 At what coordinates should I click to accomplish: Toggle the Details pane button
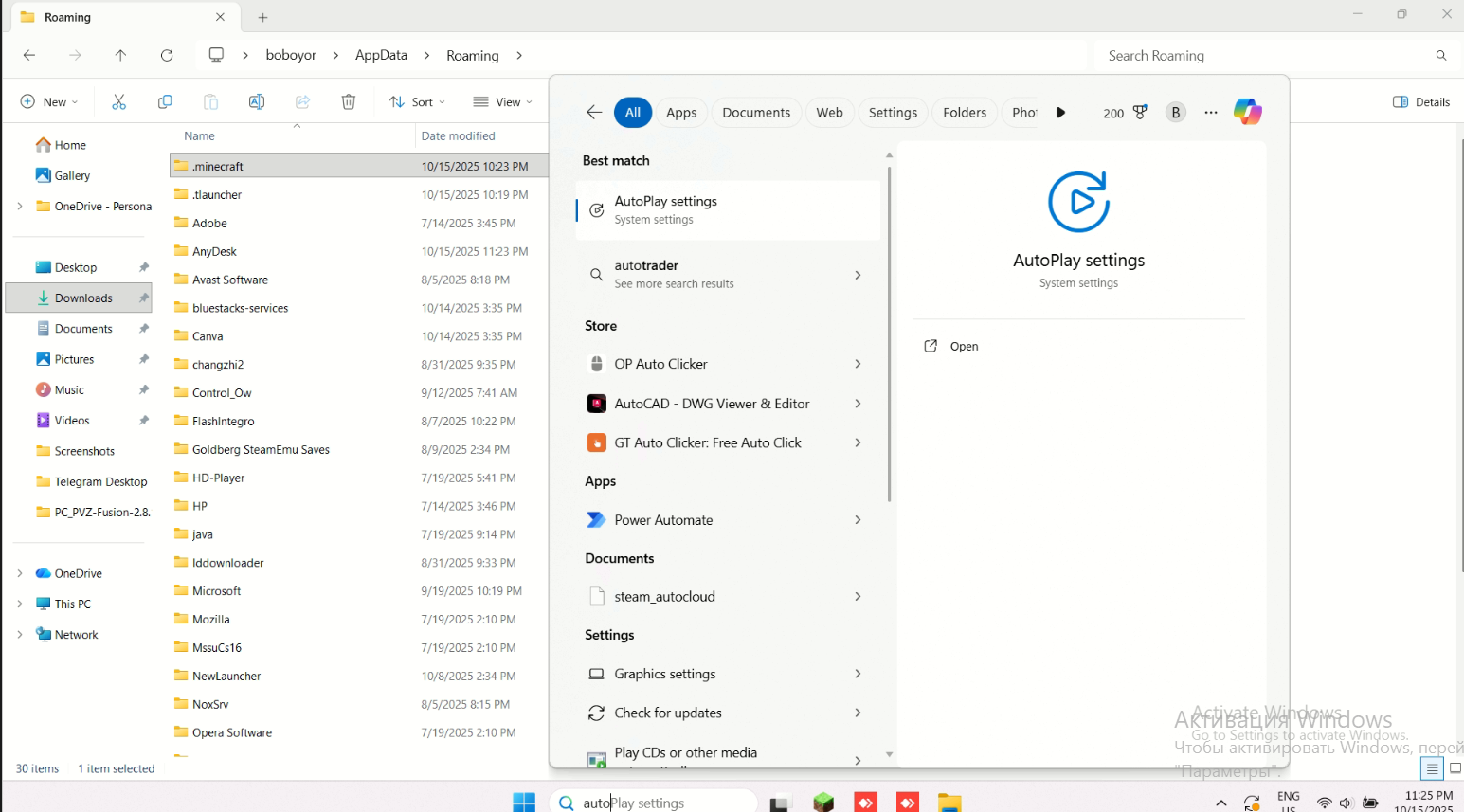(1421, 102)
